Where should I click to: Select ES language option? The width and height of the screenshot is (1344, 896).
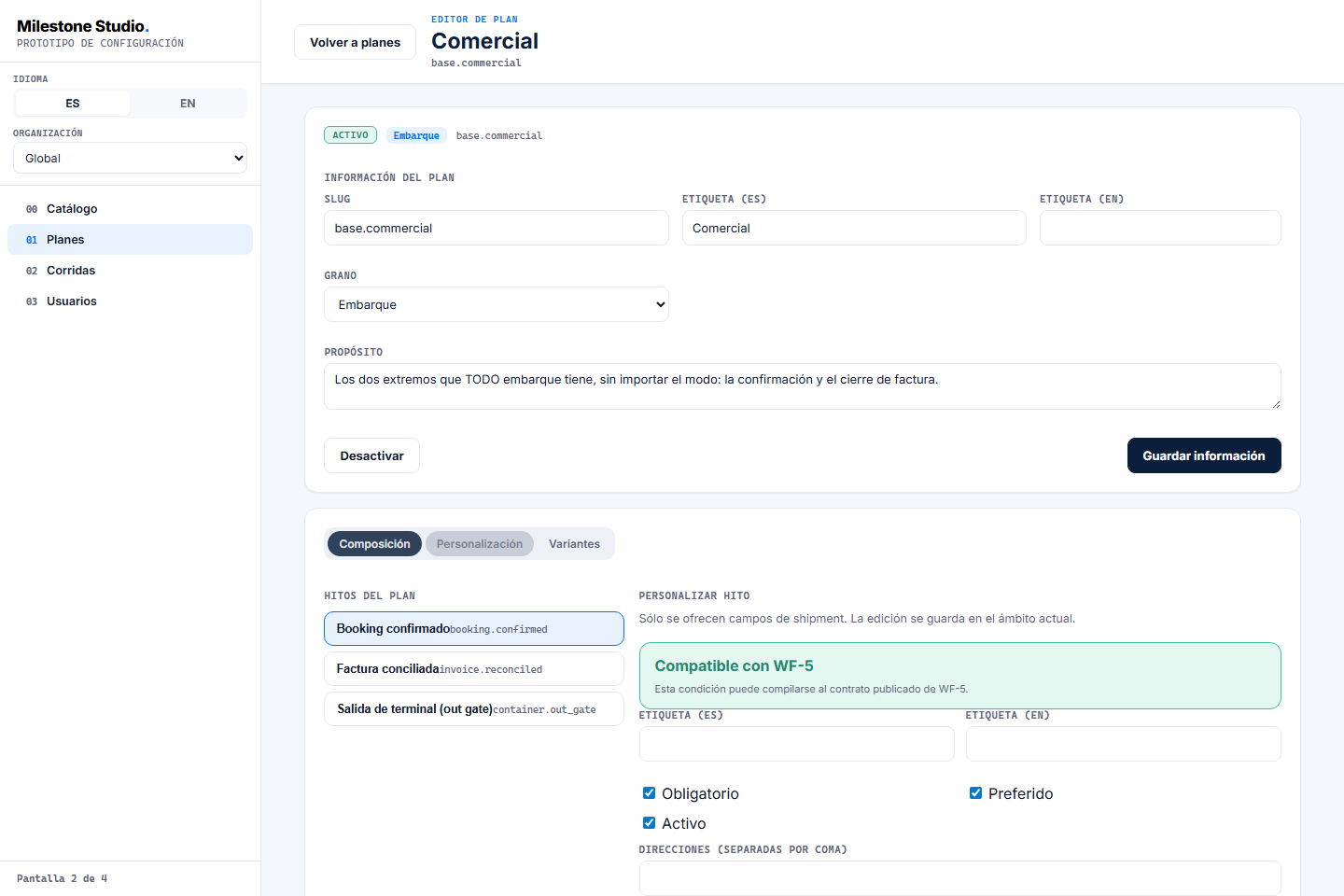[73, 104]
